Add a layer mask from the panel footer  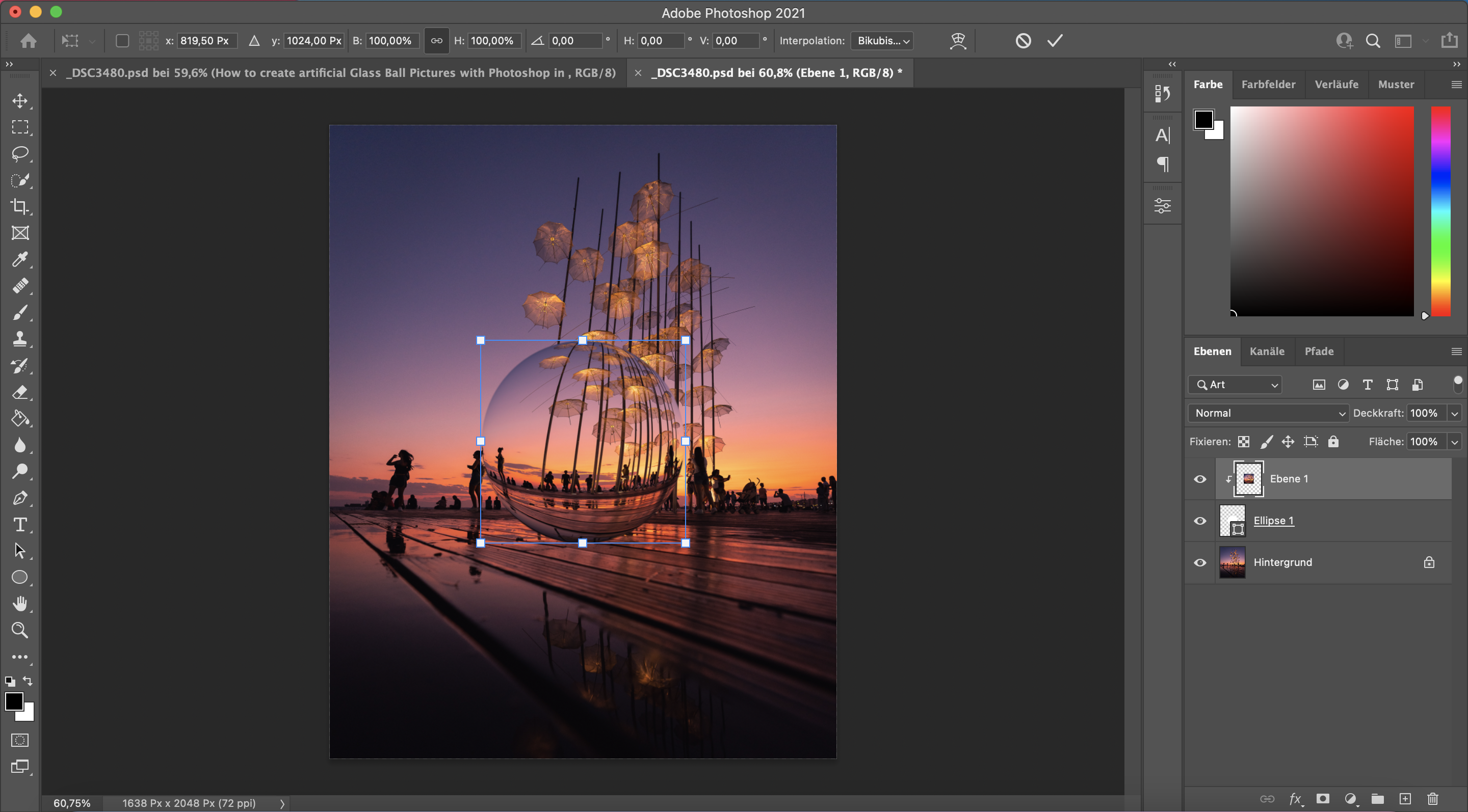pos(1323,798)
